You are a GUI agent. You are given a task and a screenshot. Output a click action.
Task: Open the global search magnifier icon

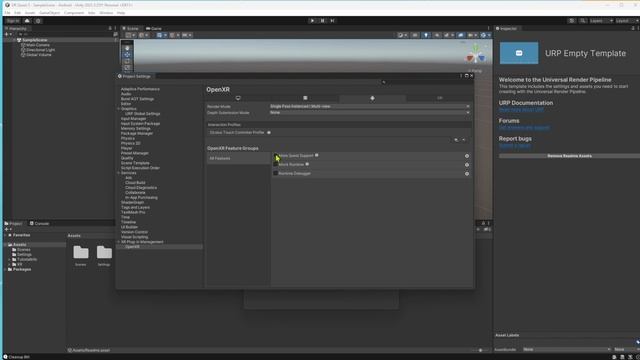(x=582, y=20)
